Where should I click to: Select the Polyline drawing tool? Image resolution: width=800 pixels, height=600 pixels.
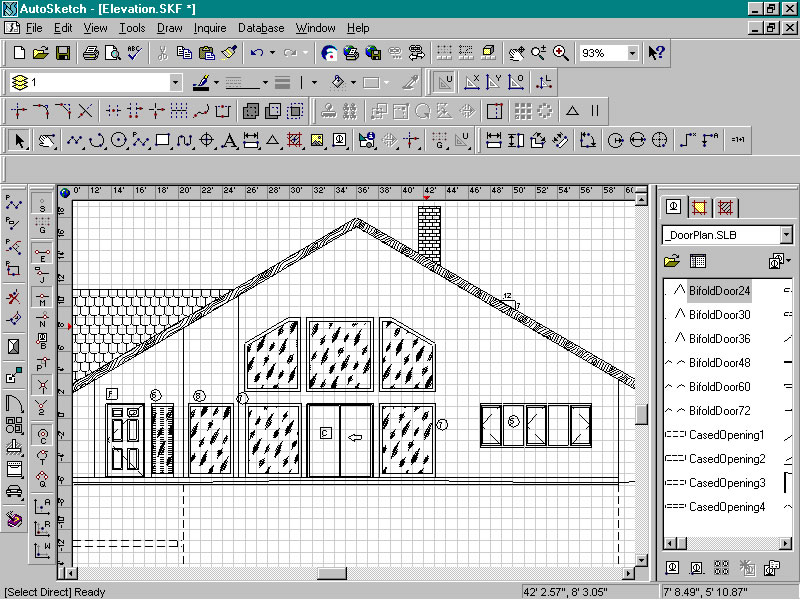pyautogui.click(x=75, y=140)
